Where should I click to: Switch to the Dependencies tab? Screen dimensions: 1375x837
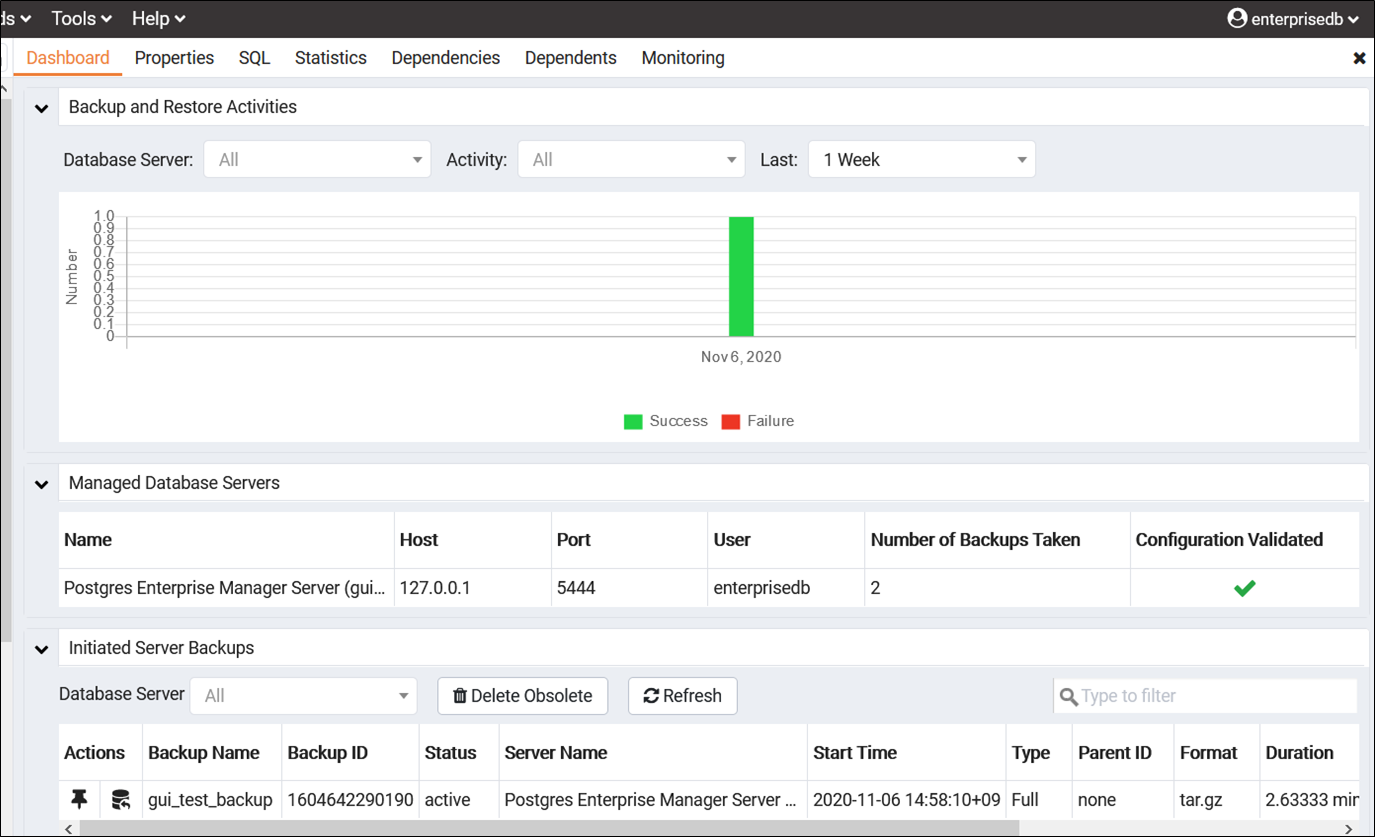(x=445, y=58)
